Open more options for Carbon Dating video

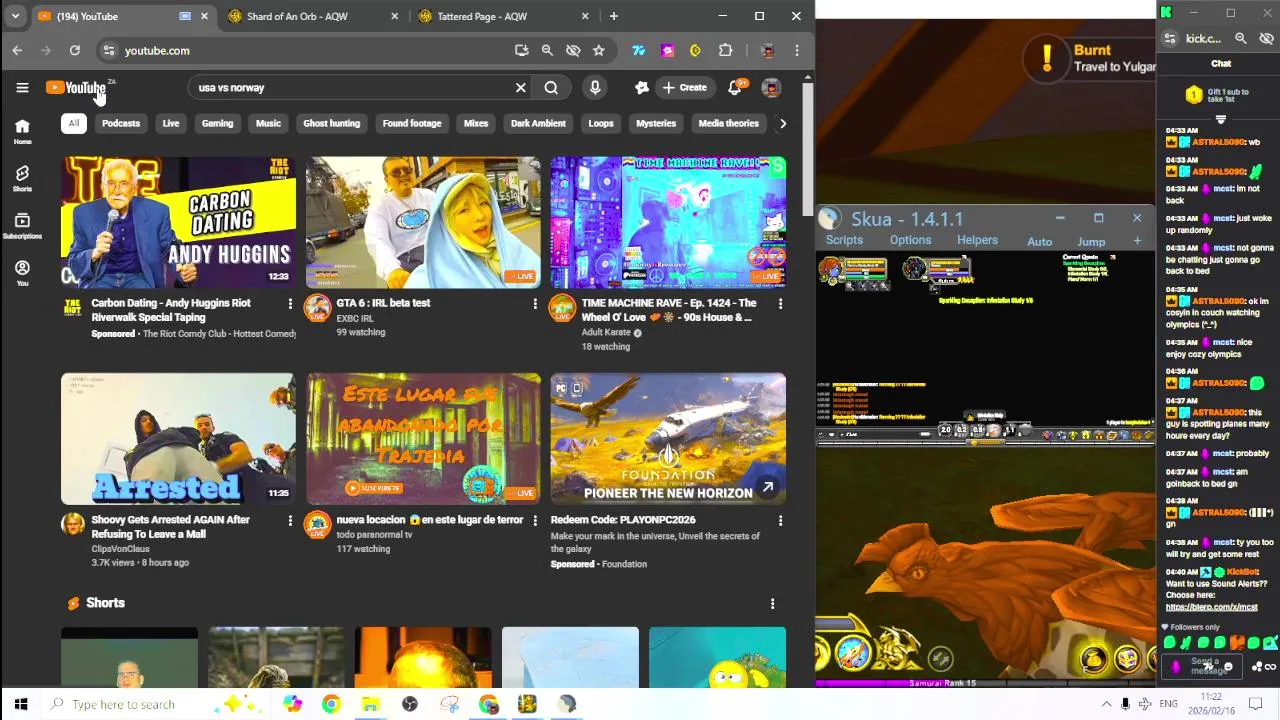(290, 304)
